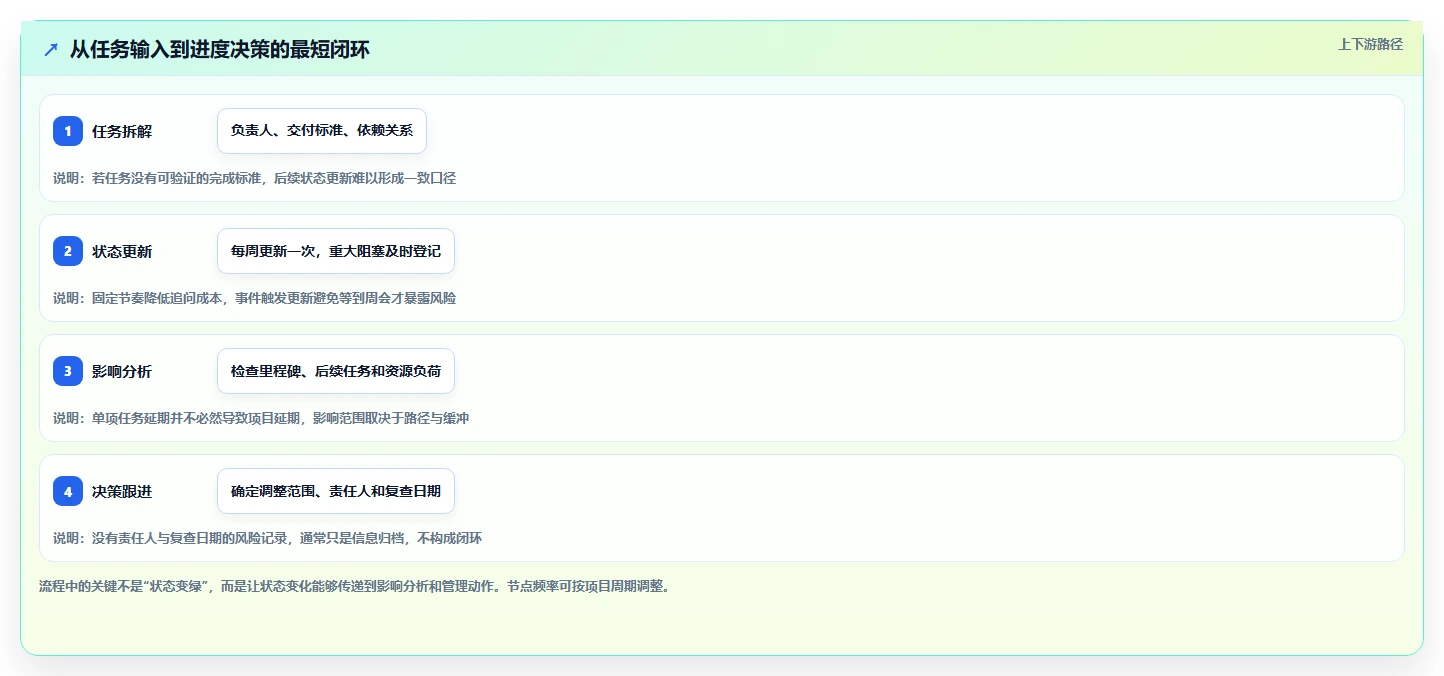Click the 确定调整范围、责任人和复查日期 chip
This screenshot has width=1444, height=676.
click(336, 491)
